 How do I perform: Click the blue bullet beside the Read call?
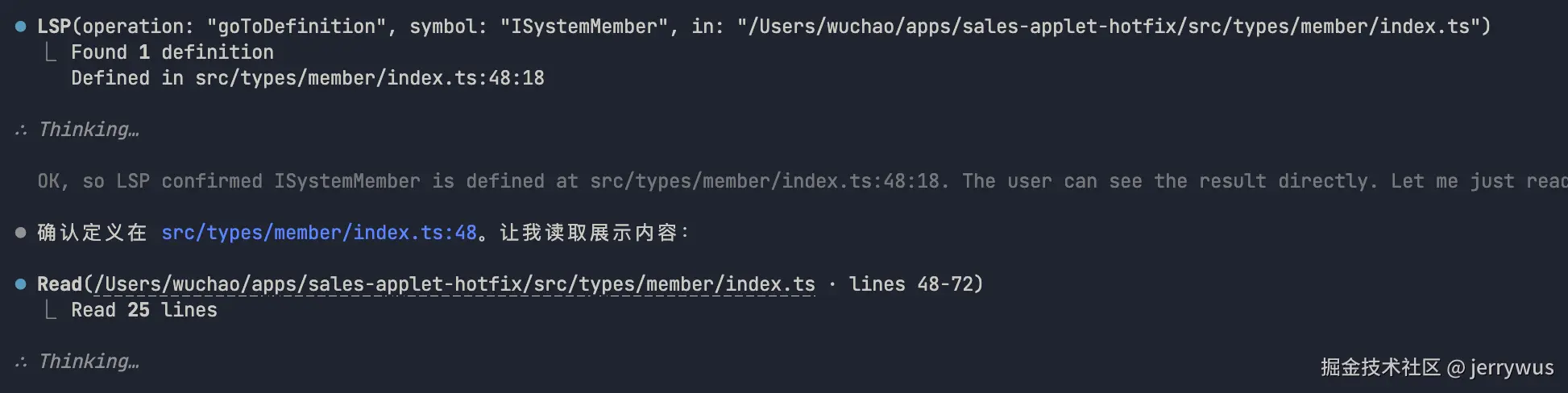(21, 284)
